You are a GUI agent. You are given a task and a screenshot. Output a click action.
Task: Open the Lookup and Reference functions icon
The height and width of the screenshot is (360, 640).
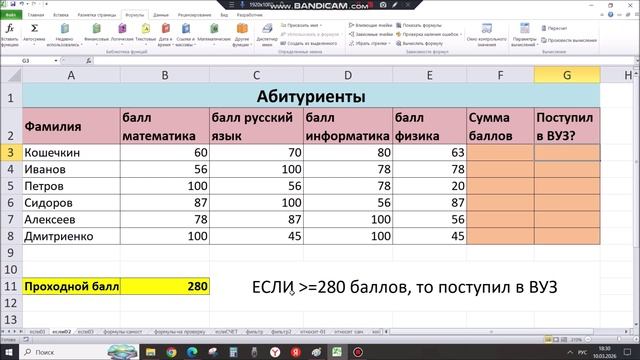tap(186, 29)
